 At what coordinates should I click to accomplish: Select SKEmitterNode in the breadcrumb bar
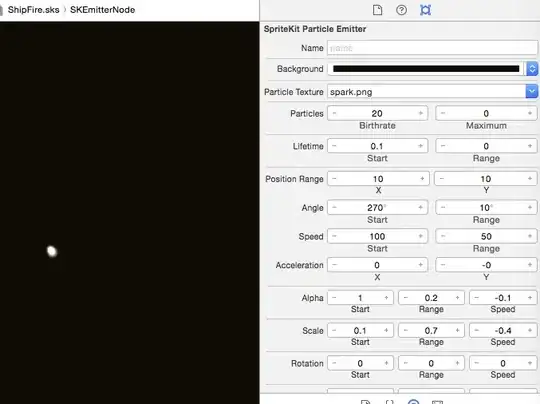pyautogui.click(x=103, y=10)
